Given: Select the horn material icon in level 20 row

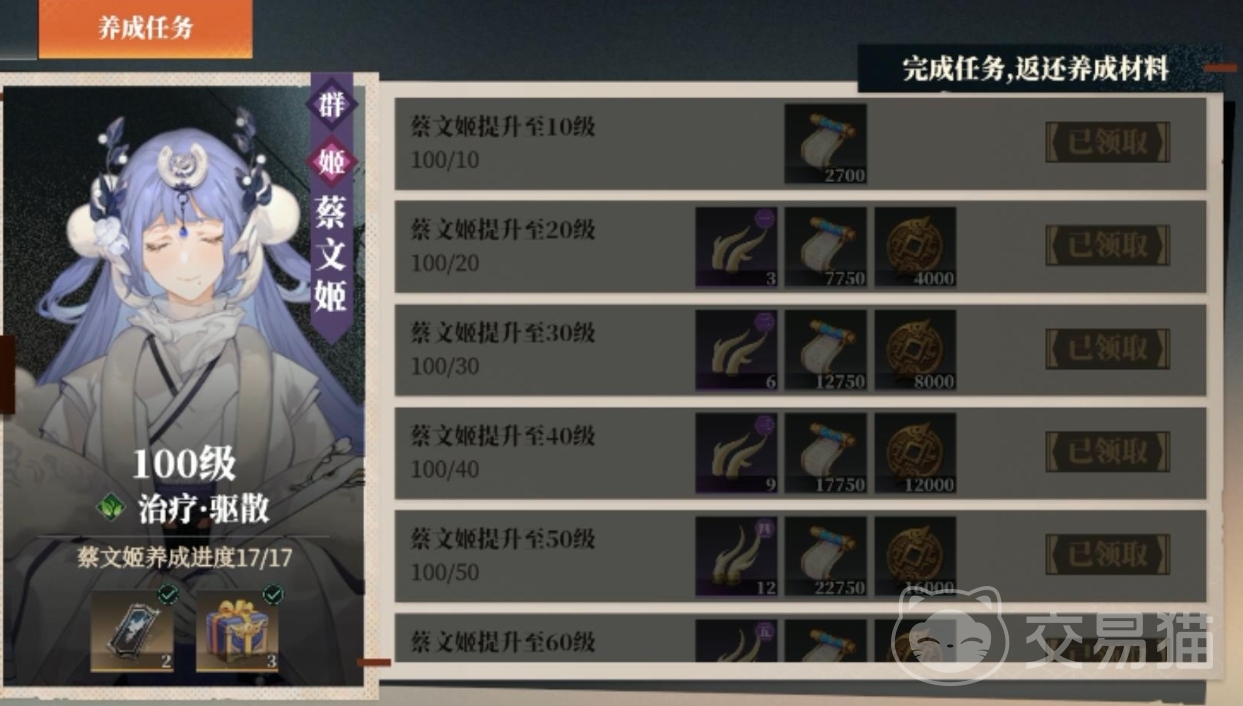Looking at the screenshot, I should click(x=736, y=247).
